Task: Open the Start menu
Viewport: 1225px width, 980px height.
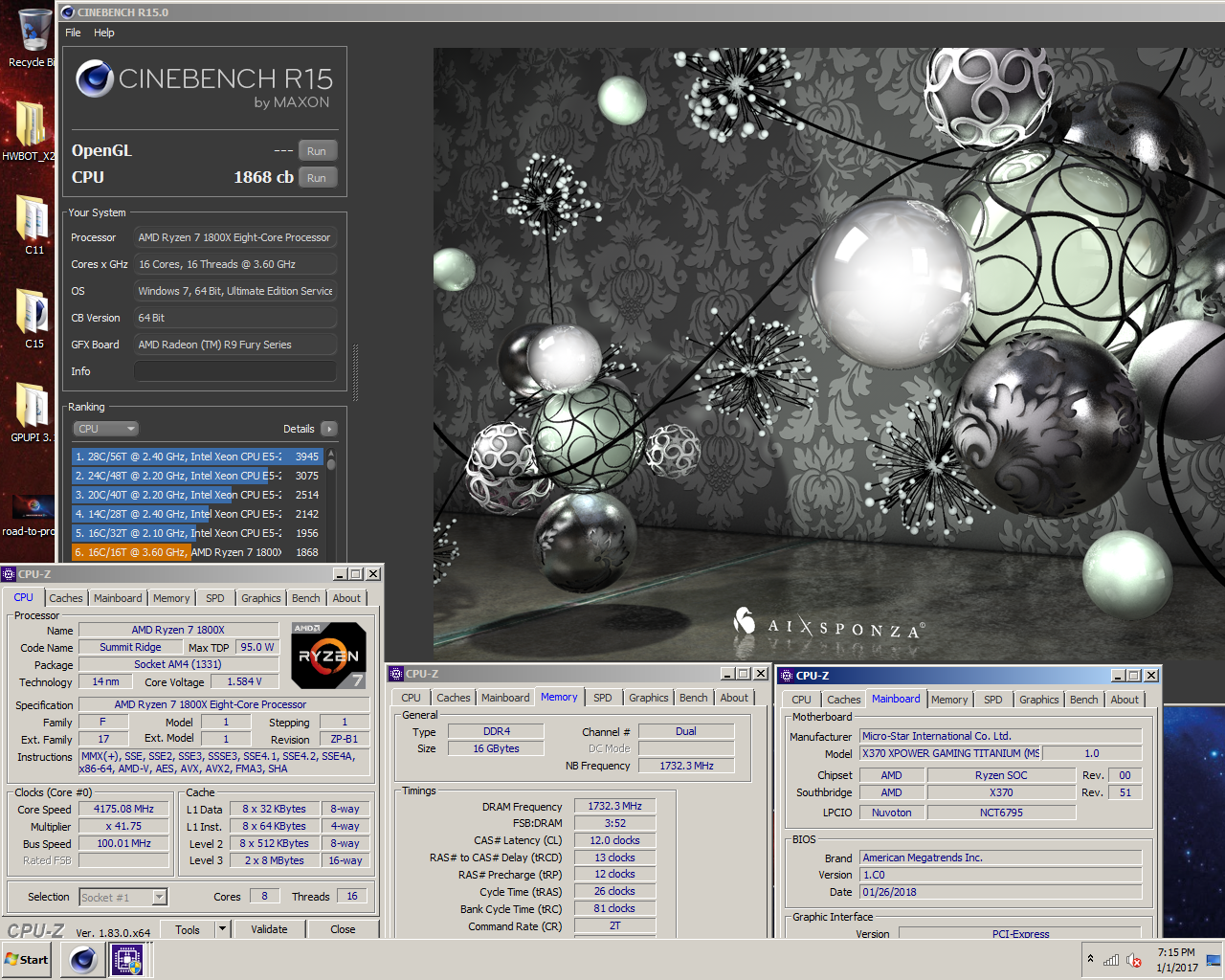Action: pos(27,960)
